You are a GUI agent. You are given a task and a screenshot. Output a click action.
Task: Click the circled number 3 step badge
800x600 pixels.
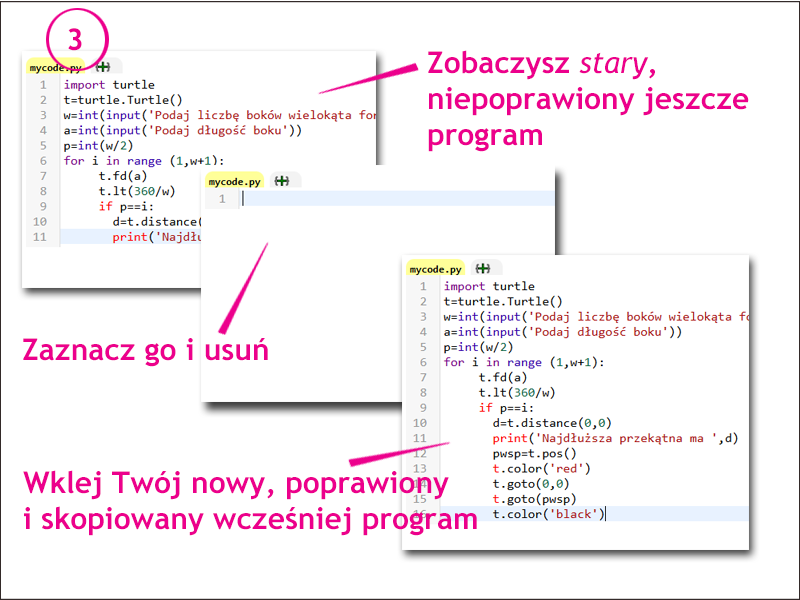pos(76,40)
